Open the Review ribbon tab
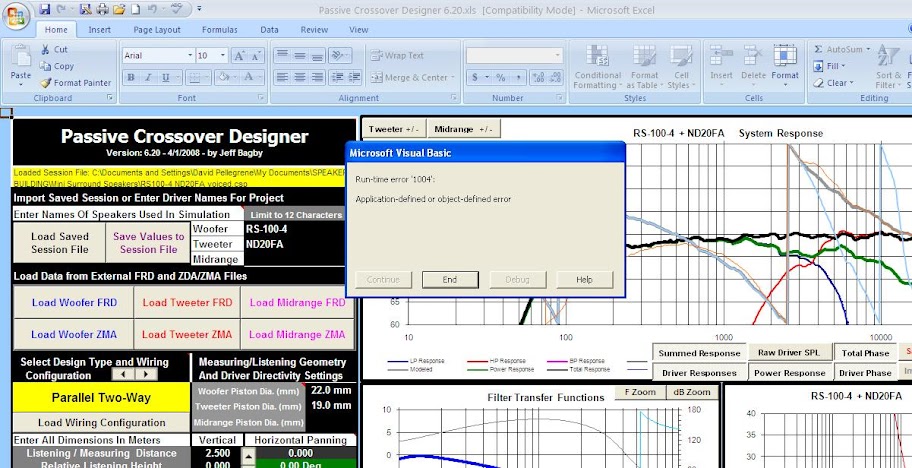Screen dimensions: 912x468 (314, 30)
